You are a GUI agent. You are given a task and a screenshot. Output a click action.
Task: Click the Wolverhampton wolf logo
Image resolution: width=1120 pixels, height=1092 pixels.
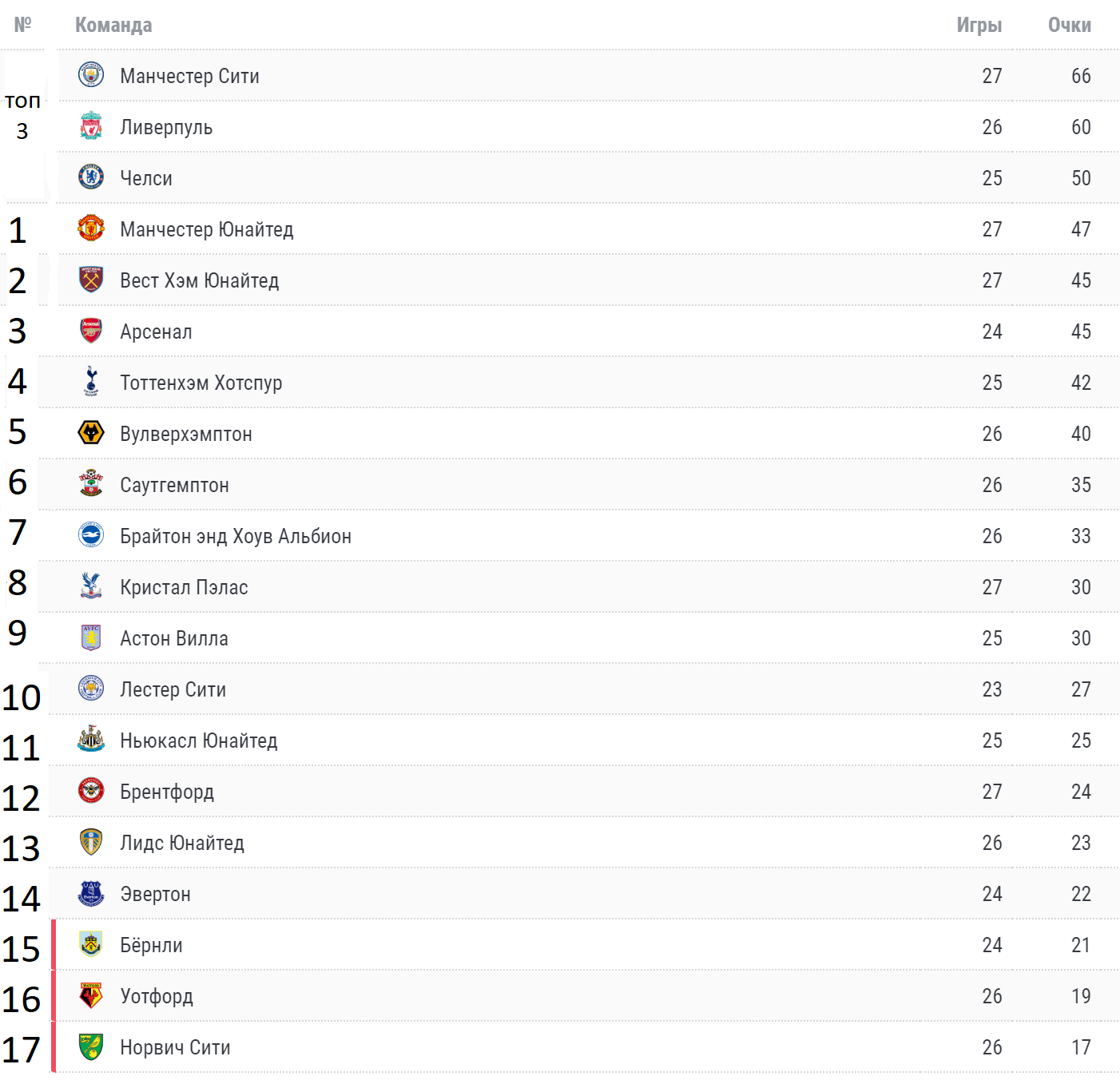pos(91,433)
